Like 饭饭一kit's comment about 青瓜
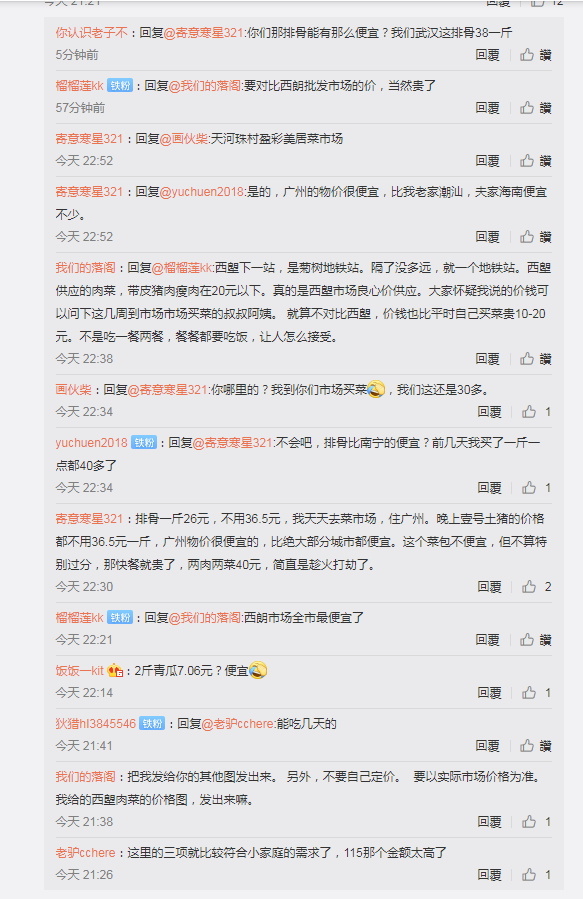The height and width of the screenshot is (899, 583). (537, 693)
